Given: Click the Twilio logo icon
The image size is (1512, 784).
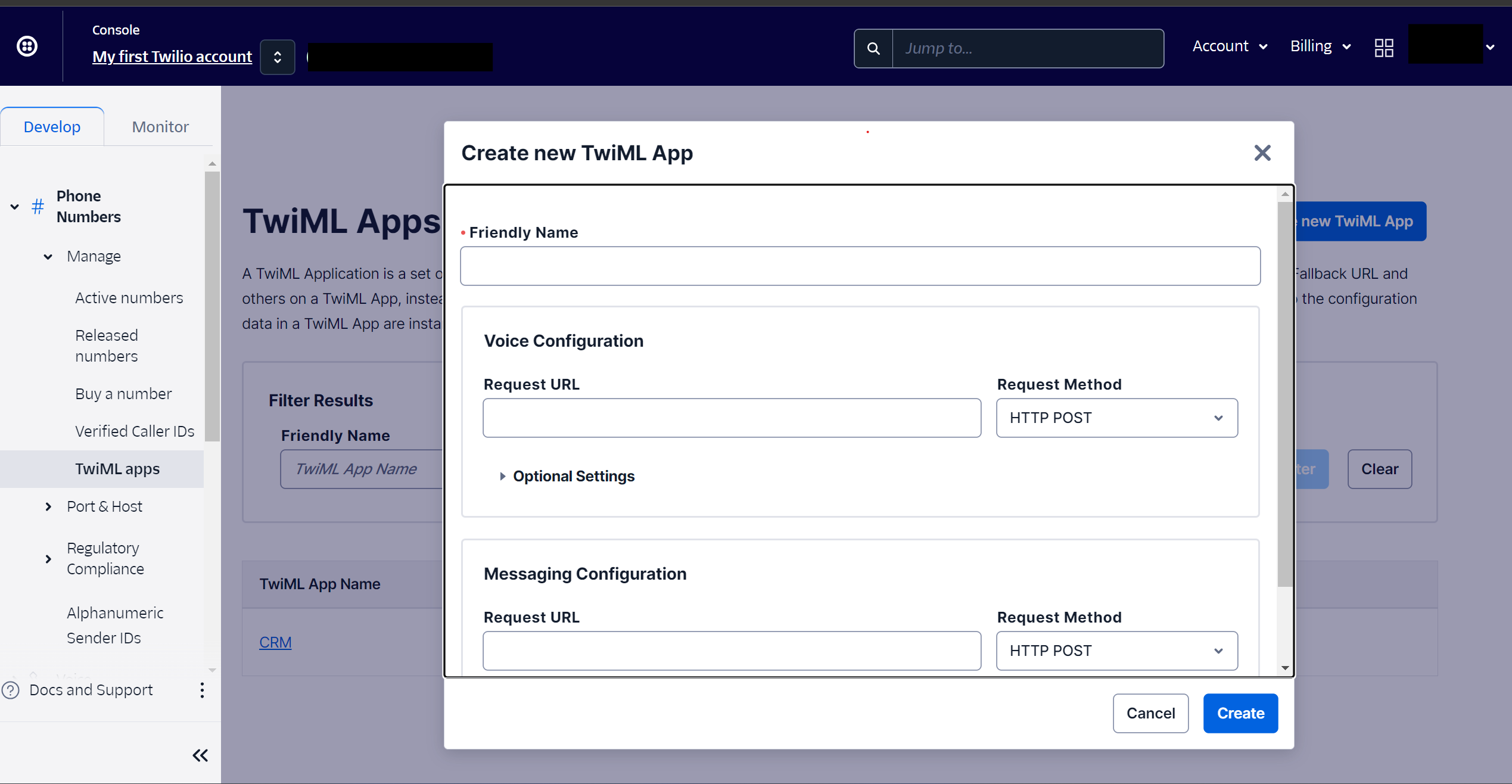Looking at the screenshot, I should pos(27,46).
